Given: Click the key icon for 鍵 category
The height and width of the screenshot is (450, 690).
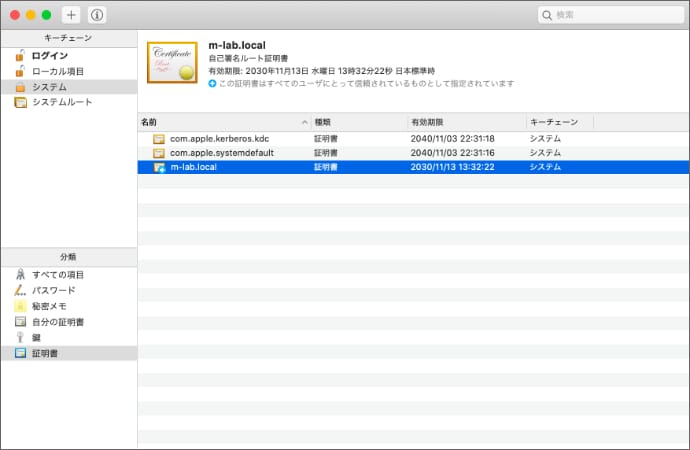Looking at the screenshot, I should click(20, 338).
